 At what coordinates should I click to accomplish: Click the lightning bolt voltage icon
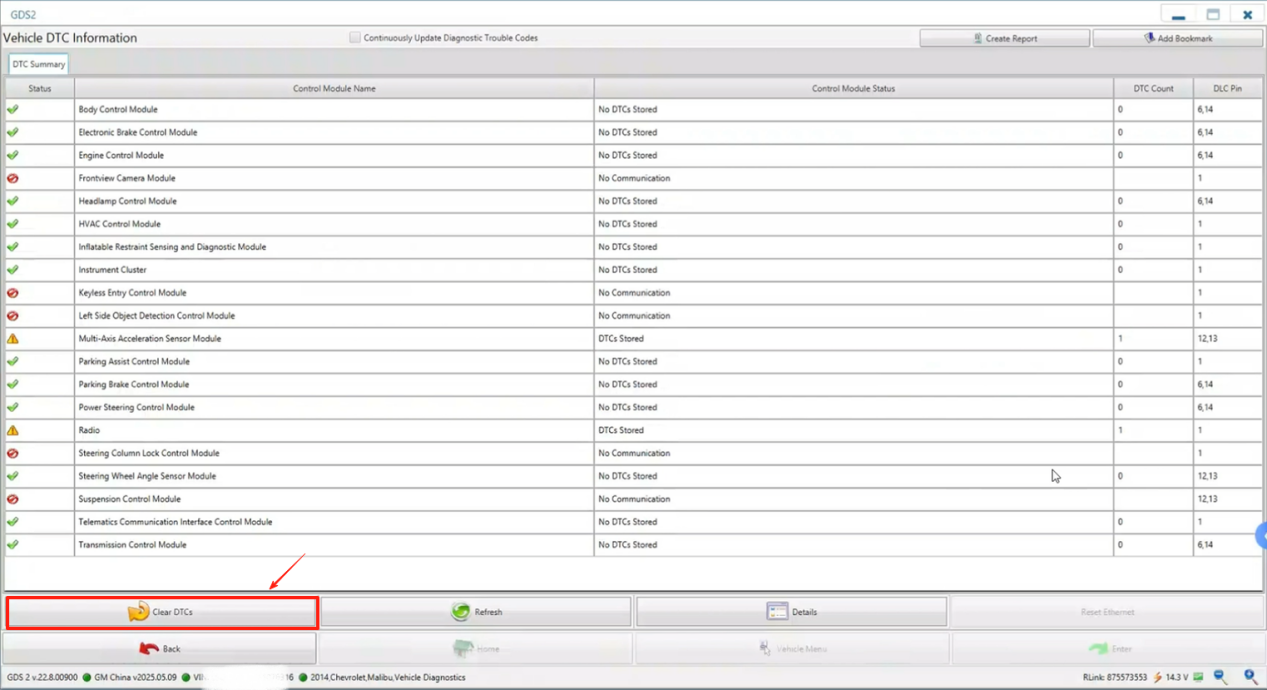pos(1157,677)
